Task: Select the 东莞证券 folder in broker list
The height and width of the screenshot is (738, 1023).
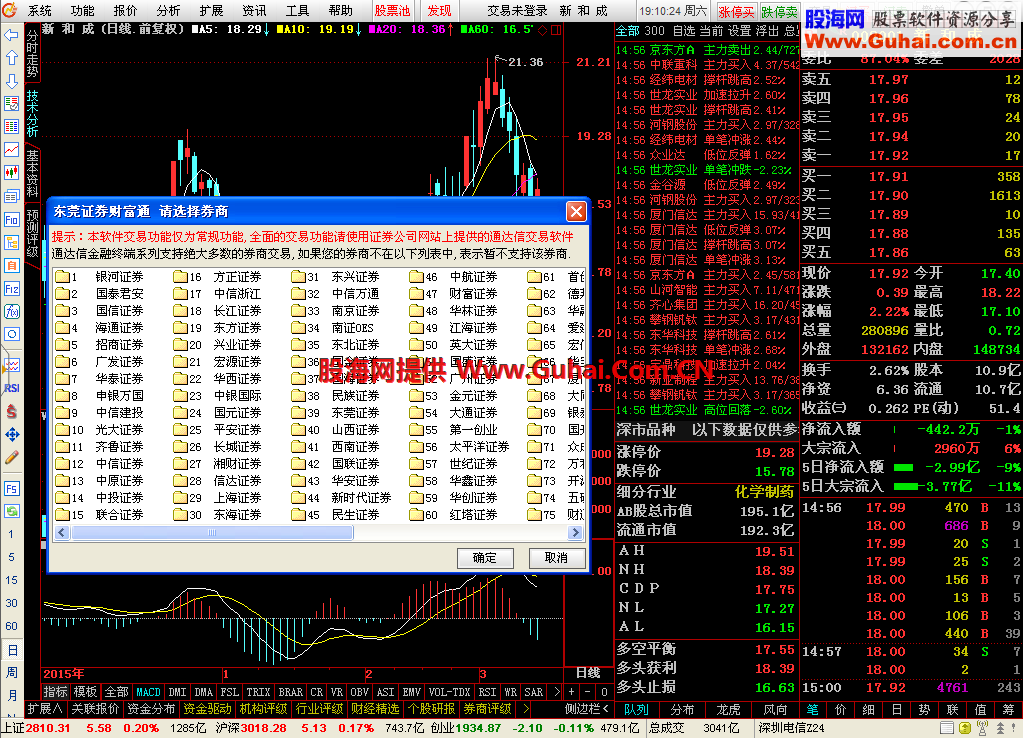Action: click(x=335, y=412)
